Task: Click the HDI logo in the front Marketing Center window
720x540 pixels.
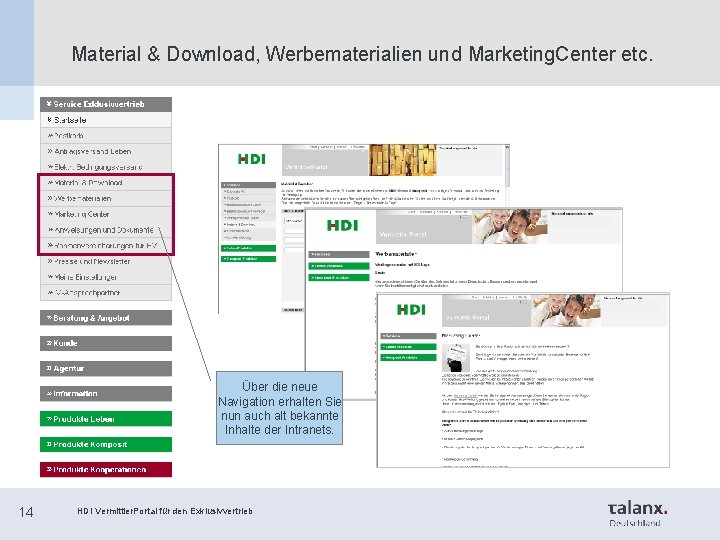Action: click(411, 309)
